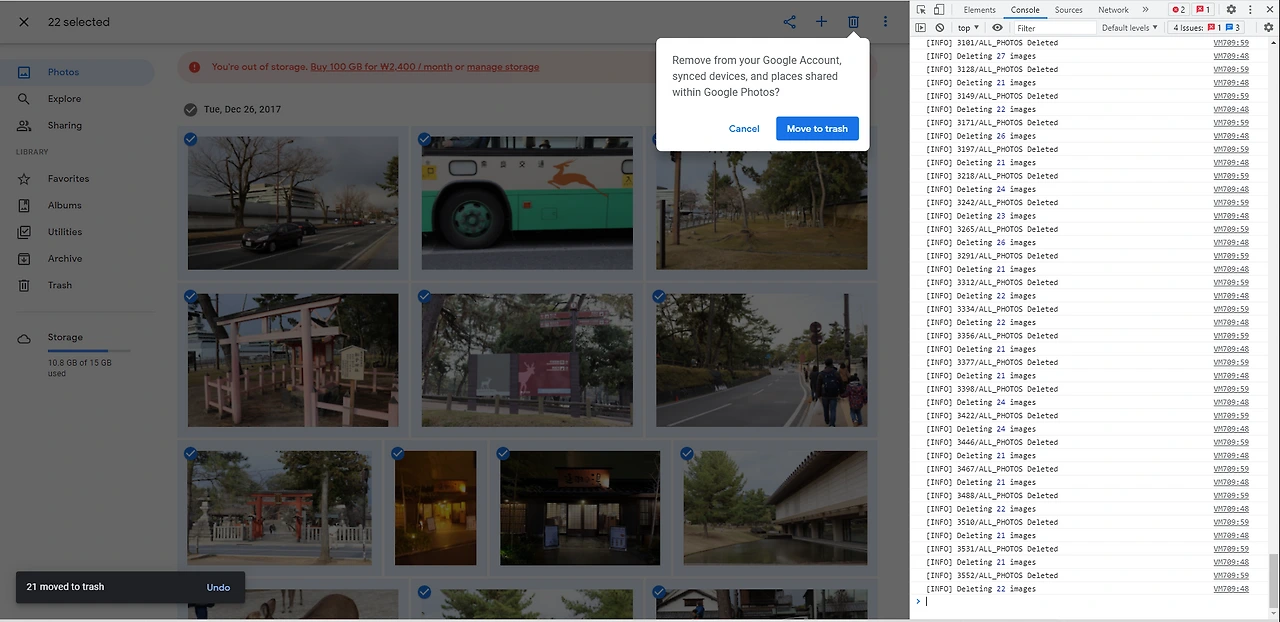1280x622 pixels.
Task: Open the top context dropdown
Action: tap(968, 28)
